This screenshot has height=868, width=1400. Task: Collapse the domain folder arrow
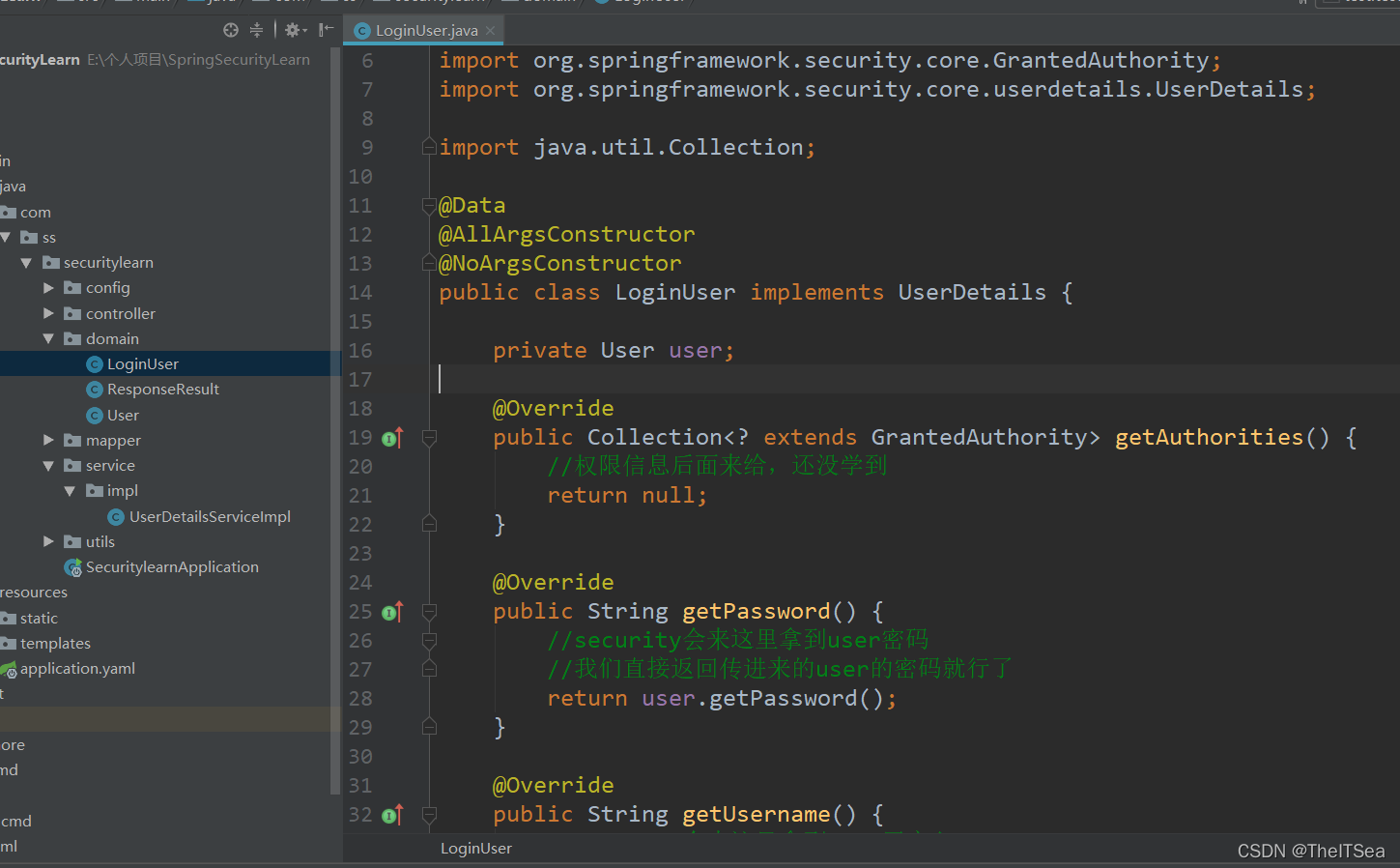tap(48, 339)
